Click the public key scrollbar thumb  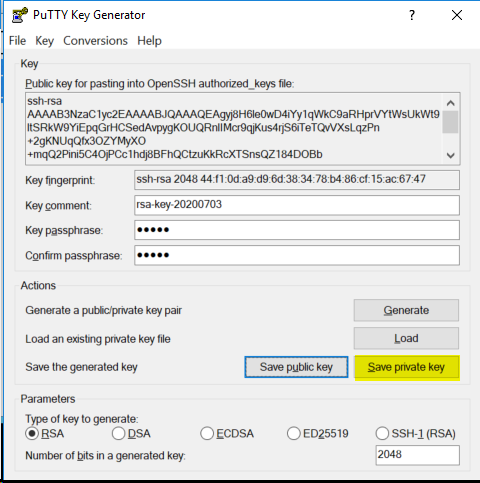(x=451, y=122)
